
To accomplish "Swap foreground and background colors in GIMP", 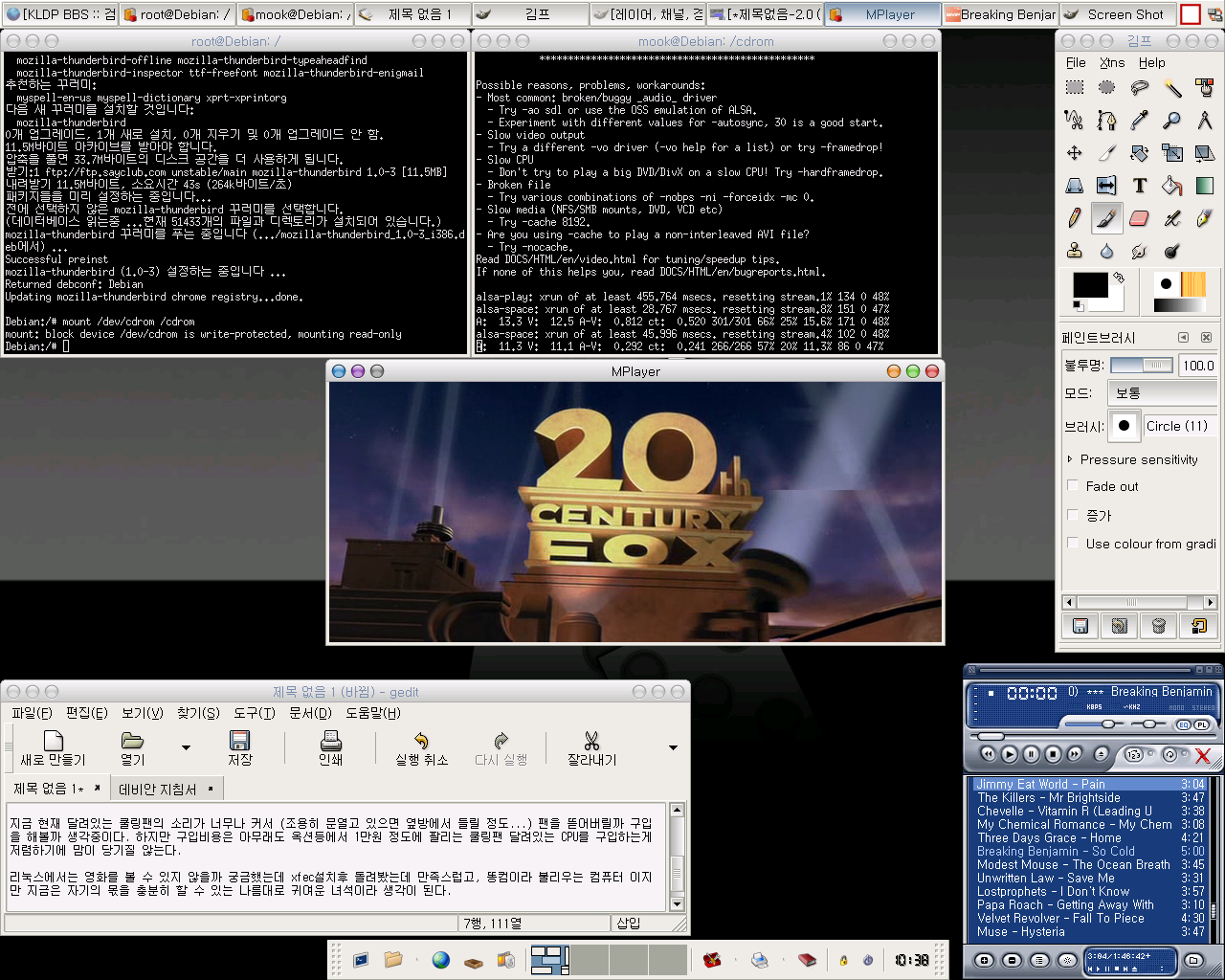I will [x=1118, y=278].
